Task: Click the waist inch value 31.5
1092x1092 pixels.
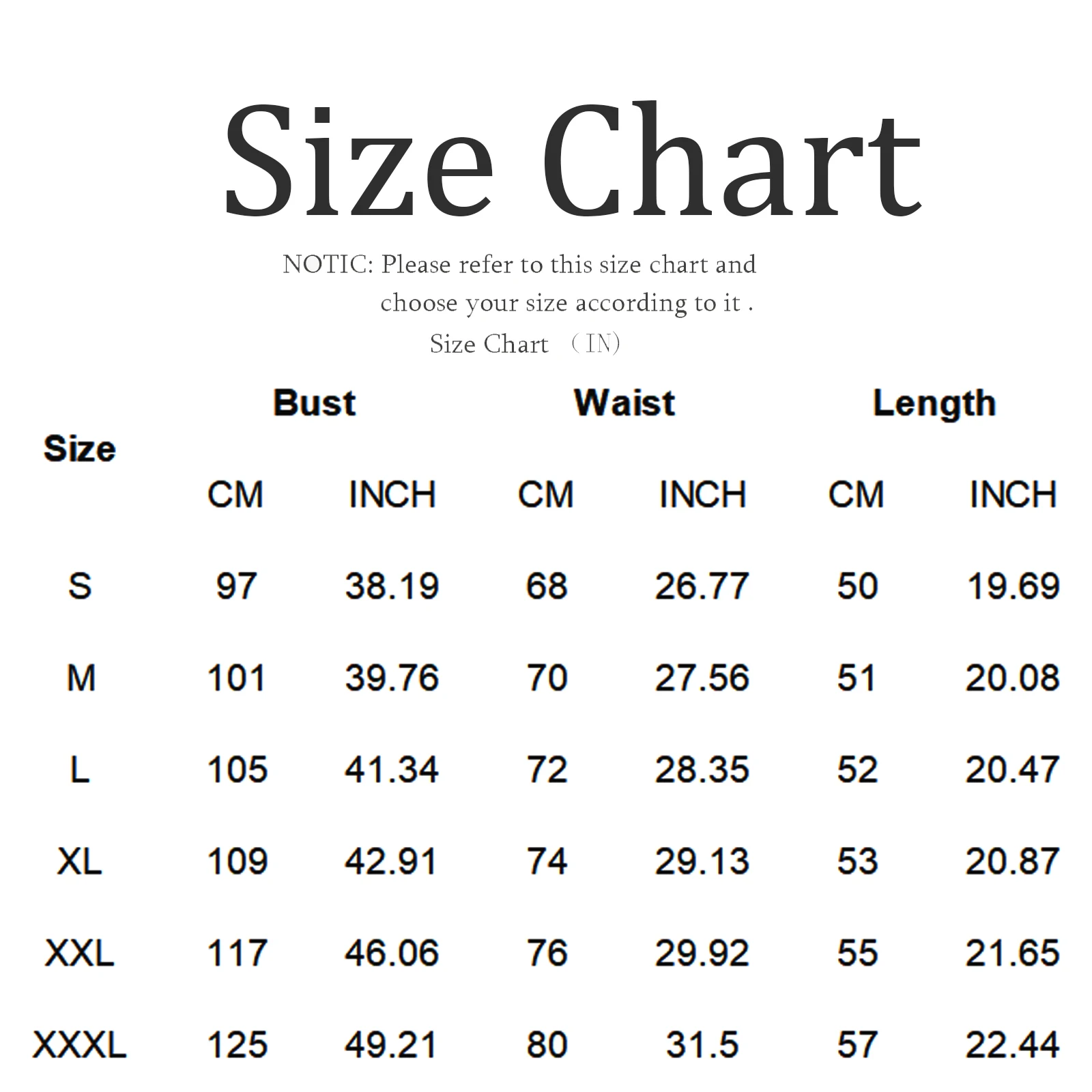Action: [x=702, y=1045]
